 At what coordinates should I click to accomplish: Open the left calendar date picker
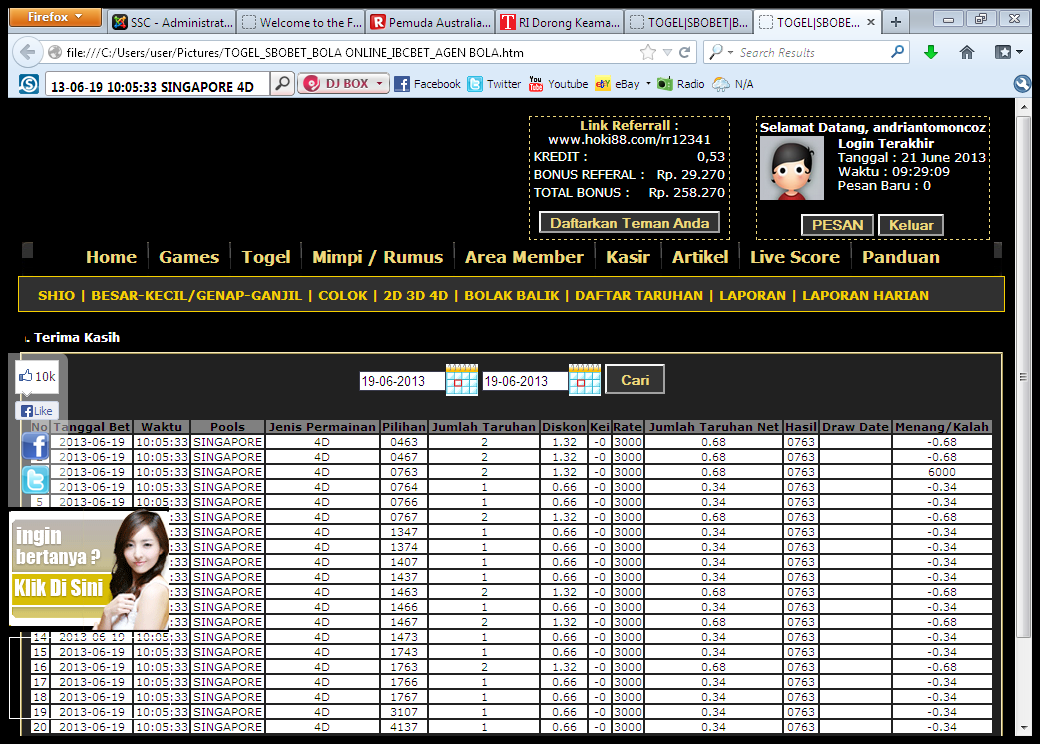[x=461, y=380]
